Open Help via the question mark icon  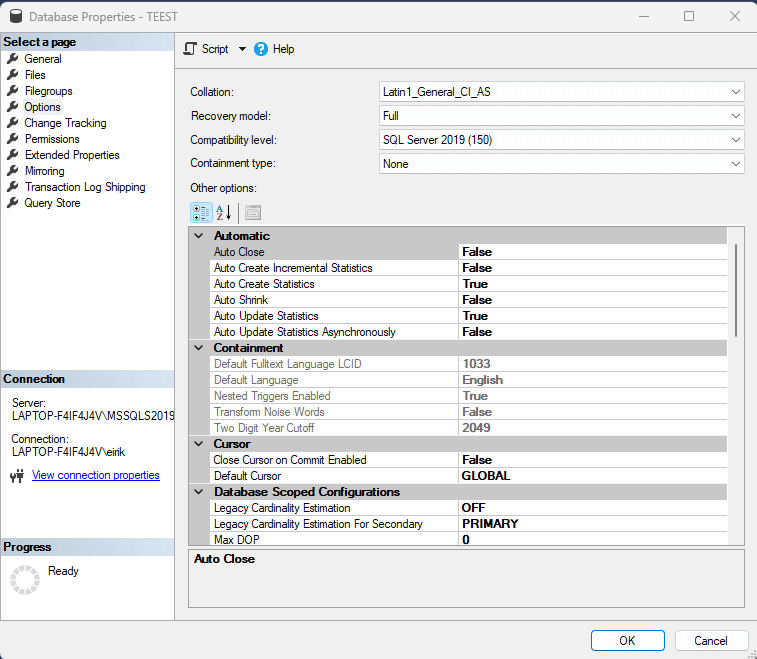pos(261,49)
